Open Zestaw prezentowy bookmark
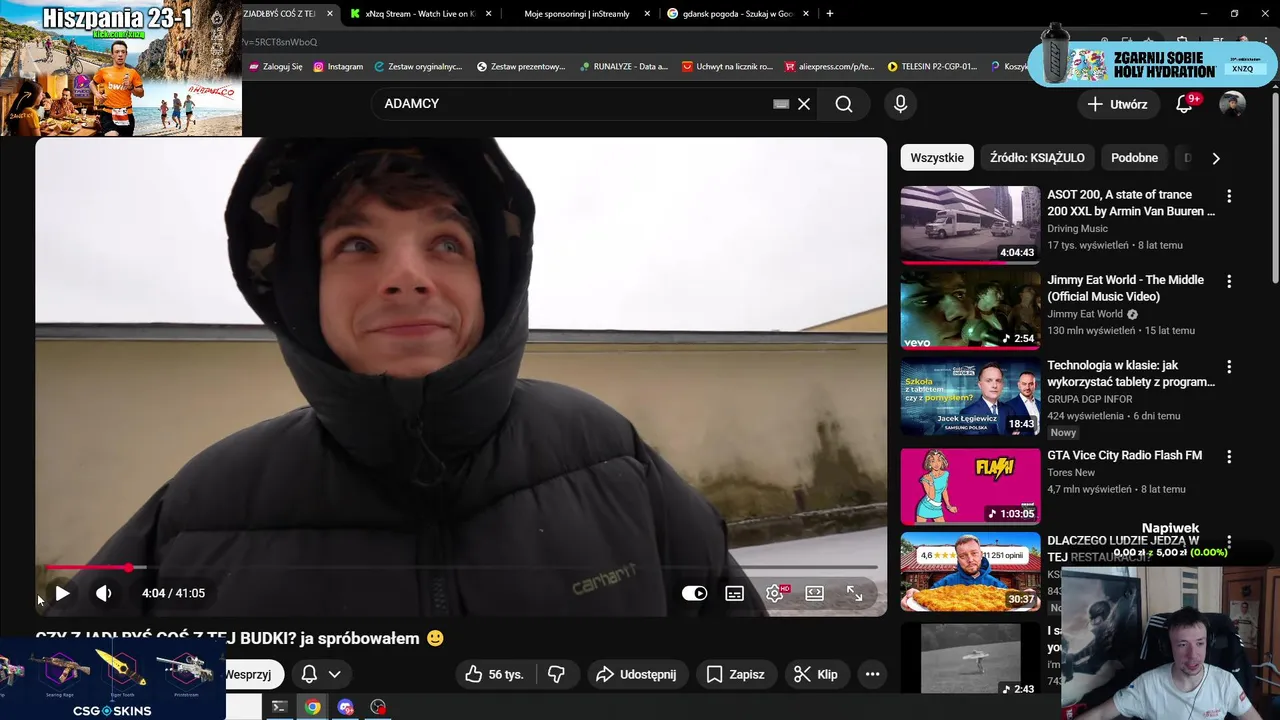This screenshot has width=1280, height=720. coord(522,66)
